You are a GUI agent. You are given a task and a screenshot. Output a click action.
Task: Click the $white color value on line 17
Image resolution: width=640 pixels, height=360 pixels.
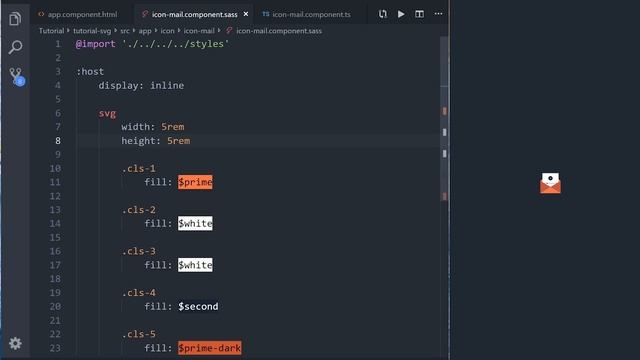[x=195, y=265]
